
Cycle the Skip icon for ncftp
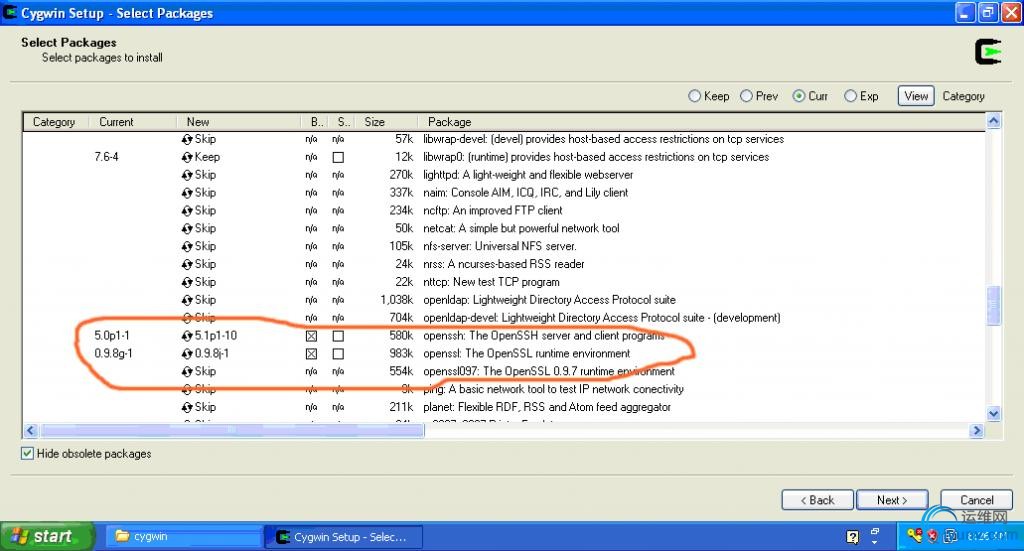coord(187,211)
